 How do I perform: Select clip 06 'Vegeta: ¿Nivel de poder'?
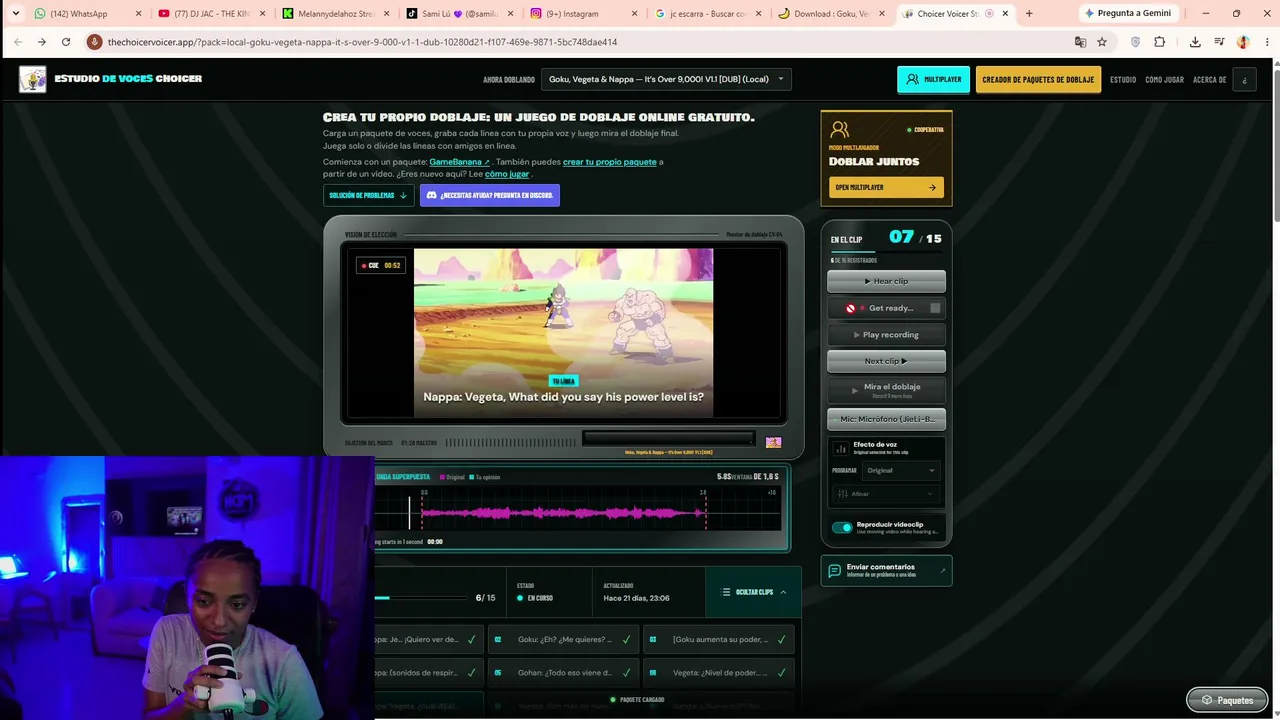tap(718, 673)
